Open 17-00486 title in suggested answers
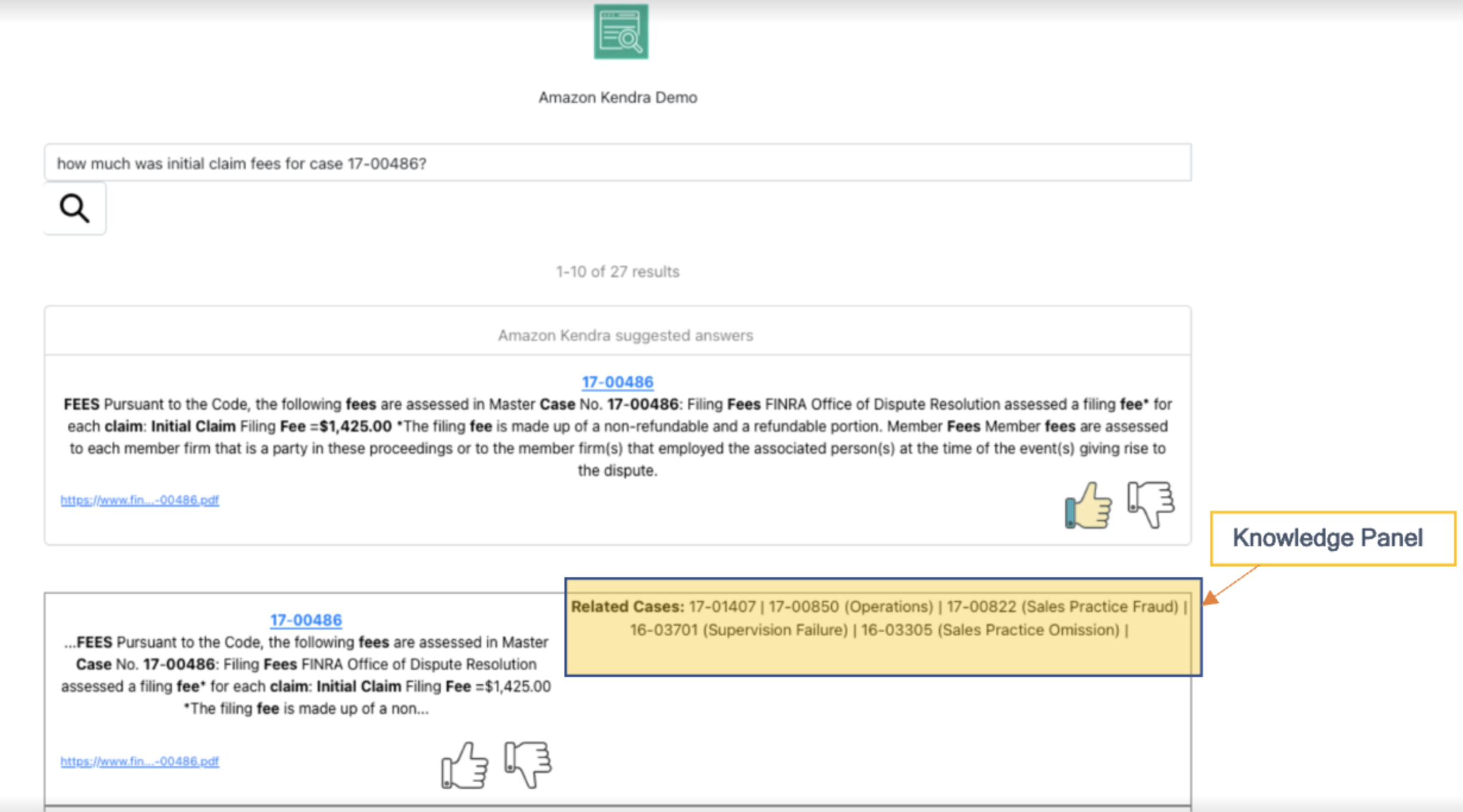Image resolution: width=1463 pixels, height=812 pixels. tap(617, 382)
